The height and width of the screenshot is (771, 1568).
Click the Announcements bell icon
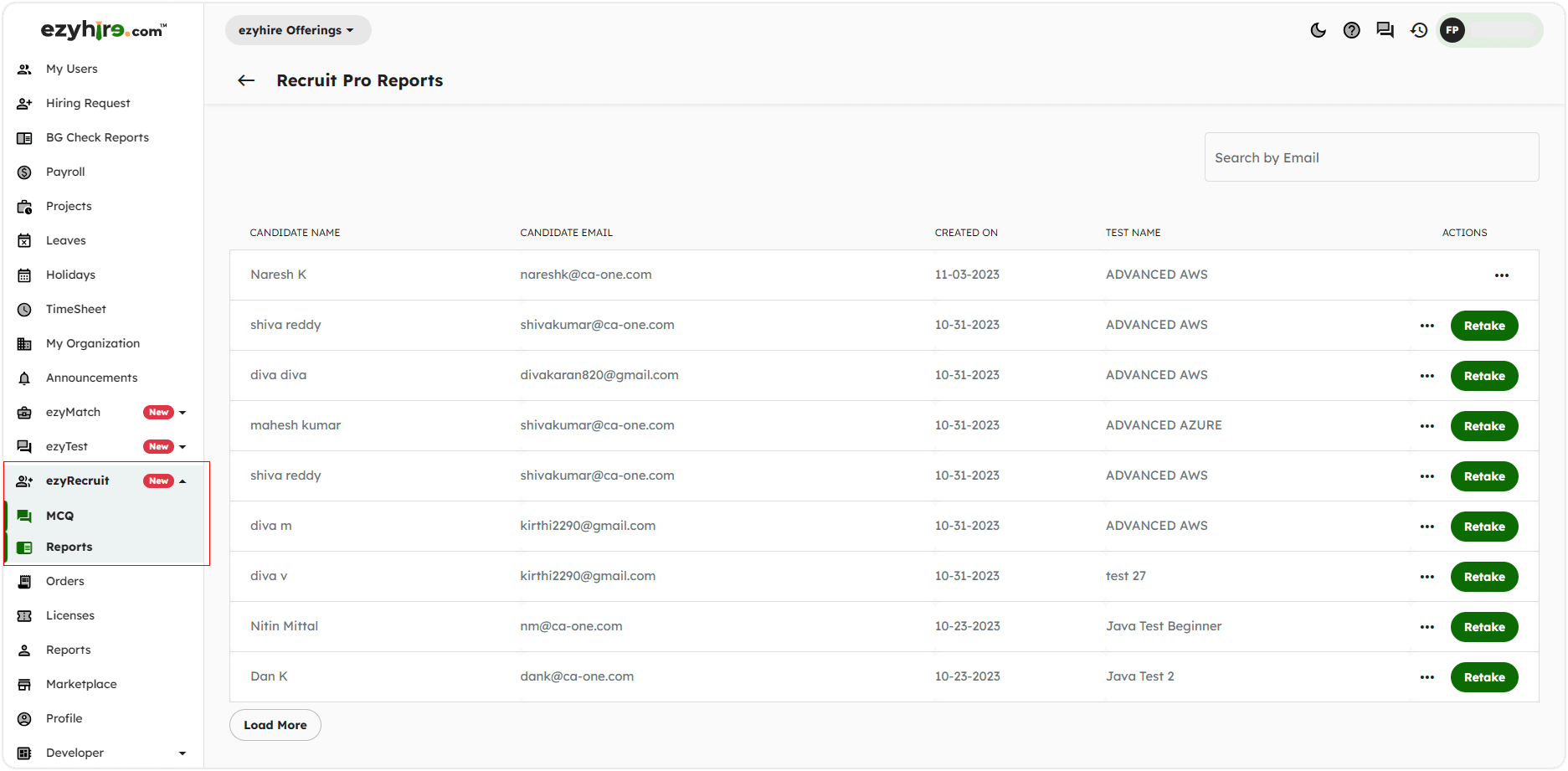pos(24,378)
